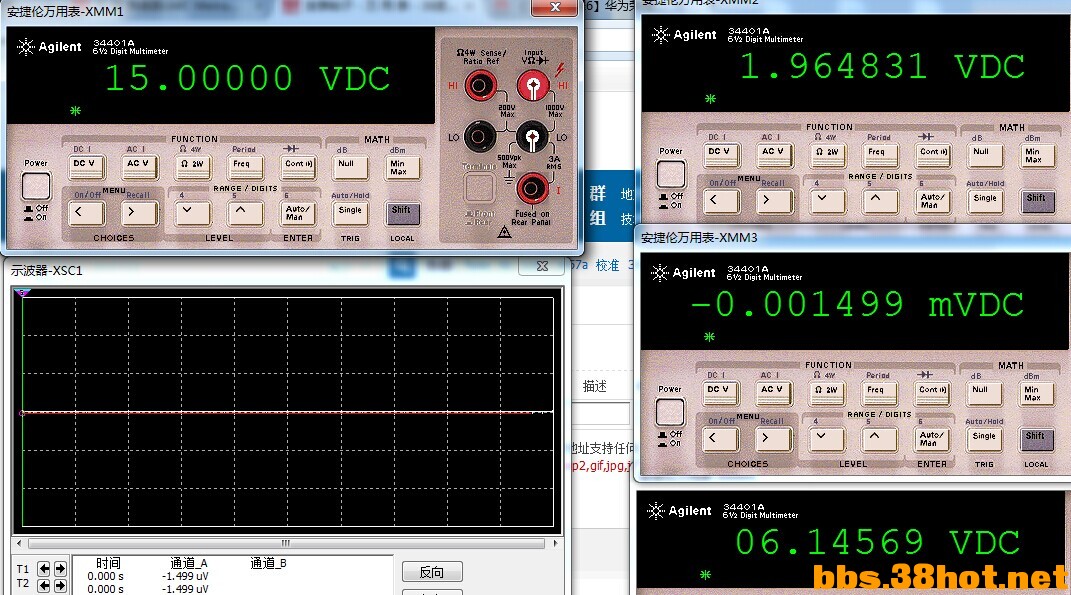Select Ω 2W resistance on XMM1
1071x595 pixels.
coord(192,166)
